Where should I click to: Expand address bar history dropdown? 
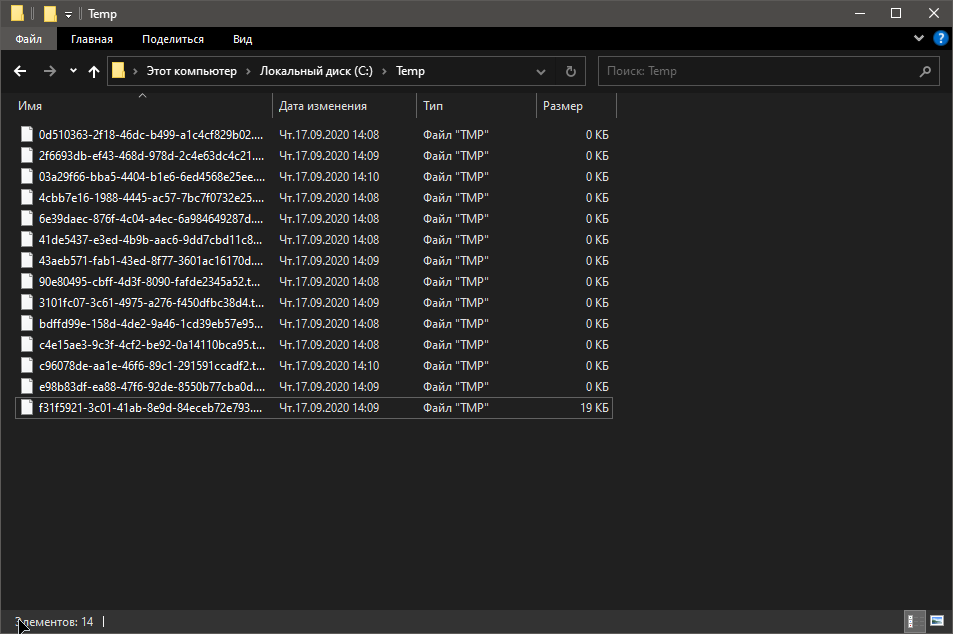pos(540,72)
